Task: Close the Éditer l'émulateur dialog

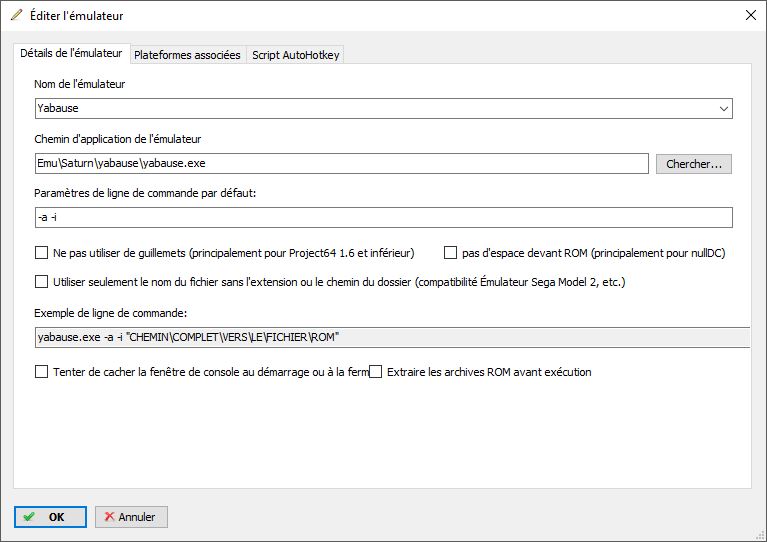Action: (751, 15)
